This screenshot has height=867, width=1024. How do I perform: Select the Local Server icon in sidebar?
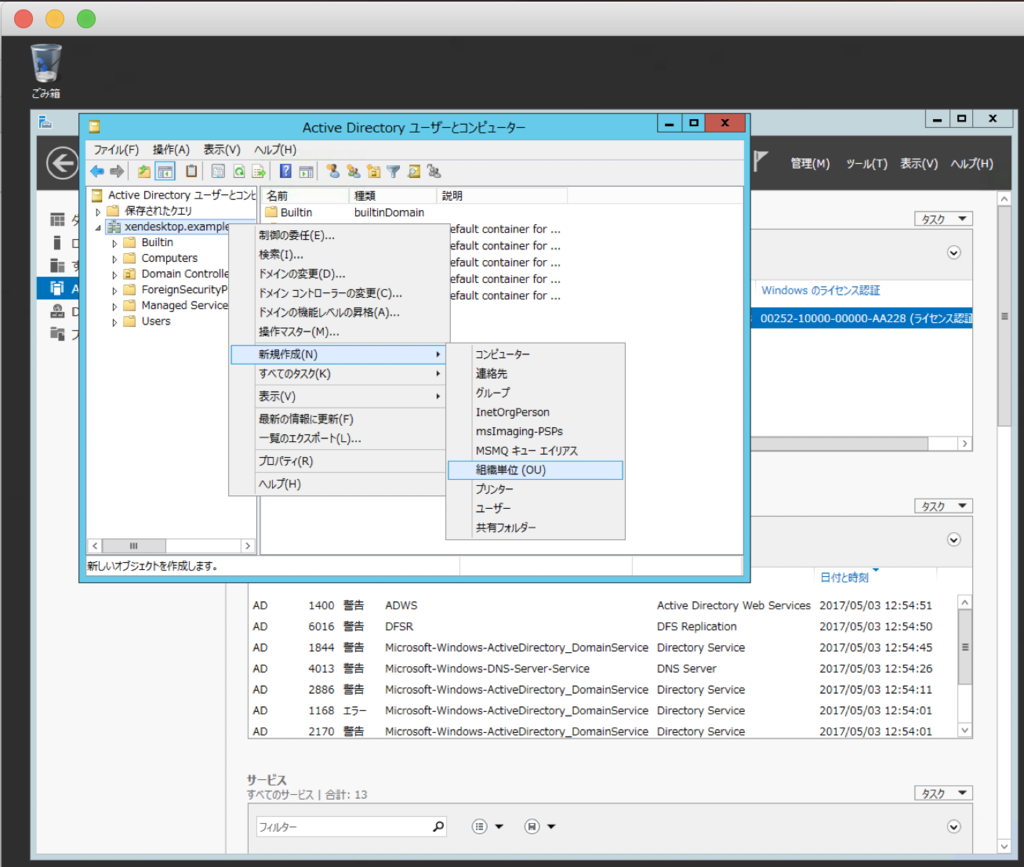click(x=57, y=243)
